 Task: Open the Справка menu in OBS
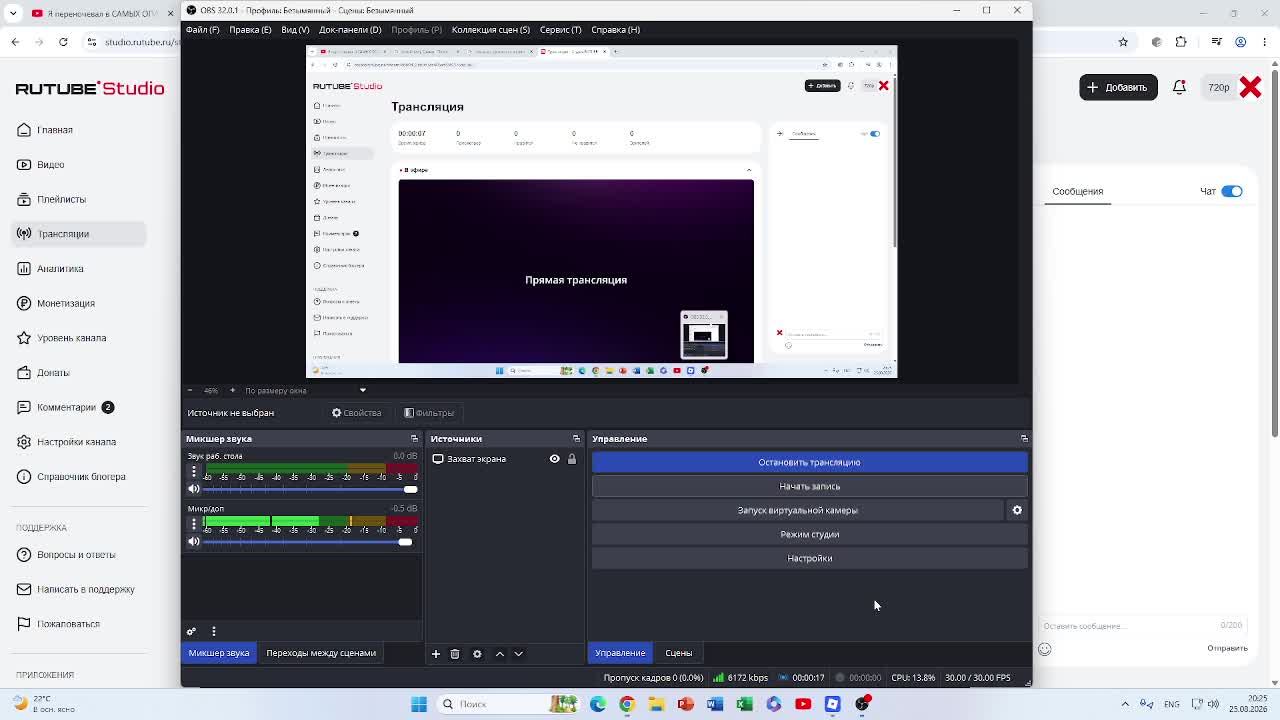pos(616,30)
